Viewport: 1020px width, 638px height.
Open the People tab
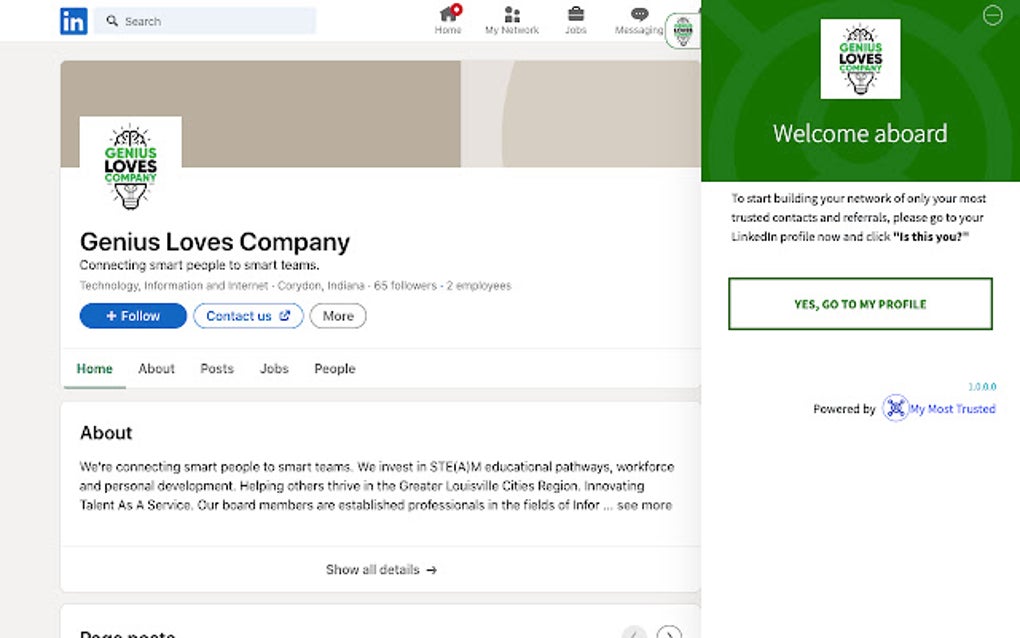334,368
